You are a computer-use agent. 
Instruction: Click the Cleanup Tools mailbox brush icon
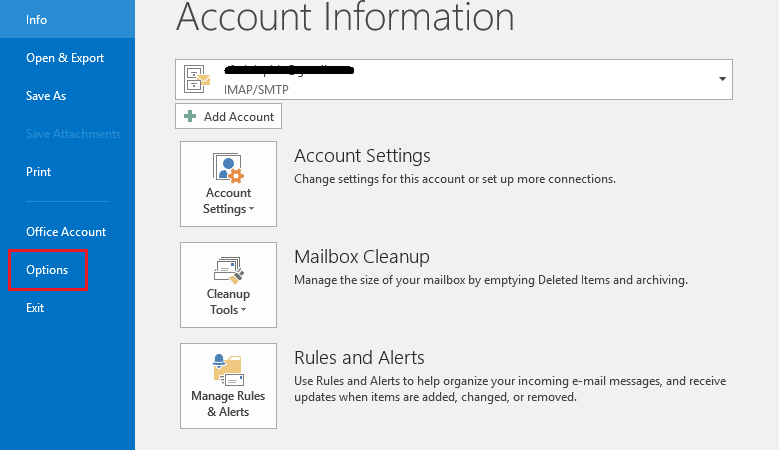pos(229,270)
